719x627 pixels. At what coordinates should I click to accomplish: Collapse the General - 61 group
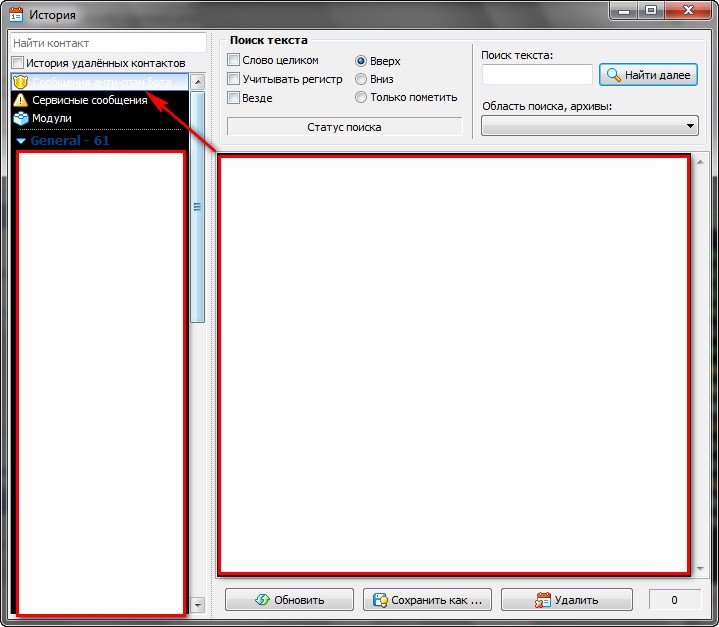pyautogui.click(x=21, y=141)
